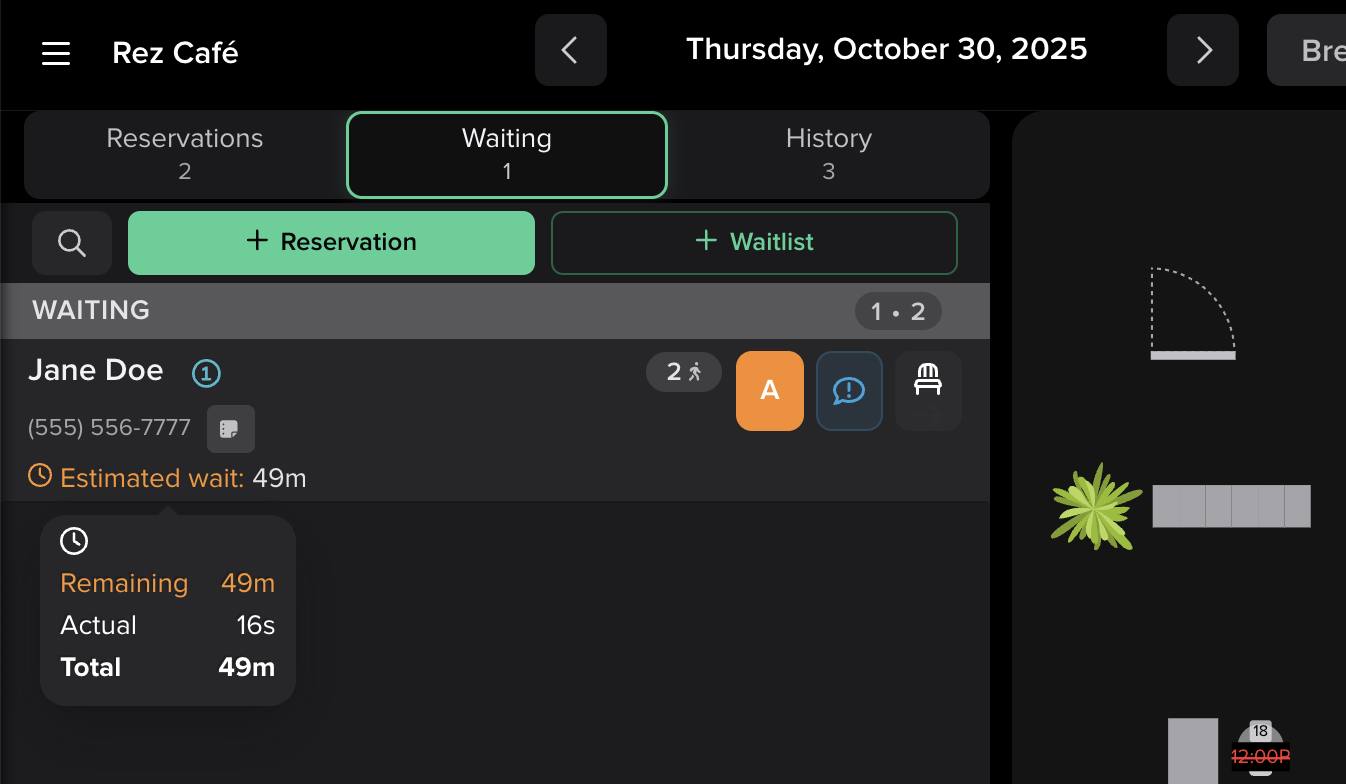Screen dimensions: 1346x784
Task: Click the clock icon by Estimated wait
Action: tap(40, 475)
